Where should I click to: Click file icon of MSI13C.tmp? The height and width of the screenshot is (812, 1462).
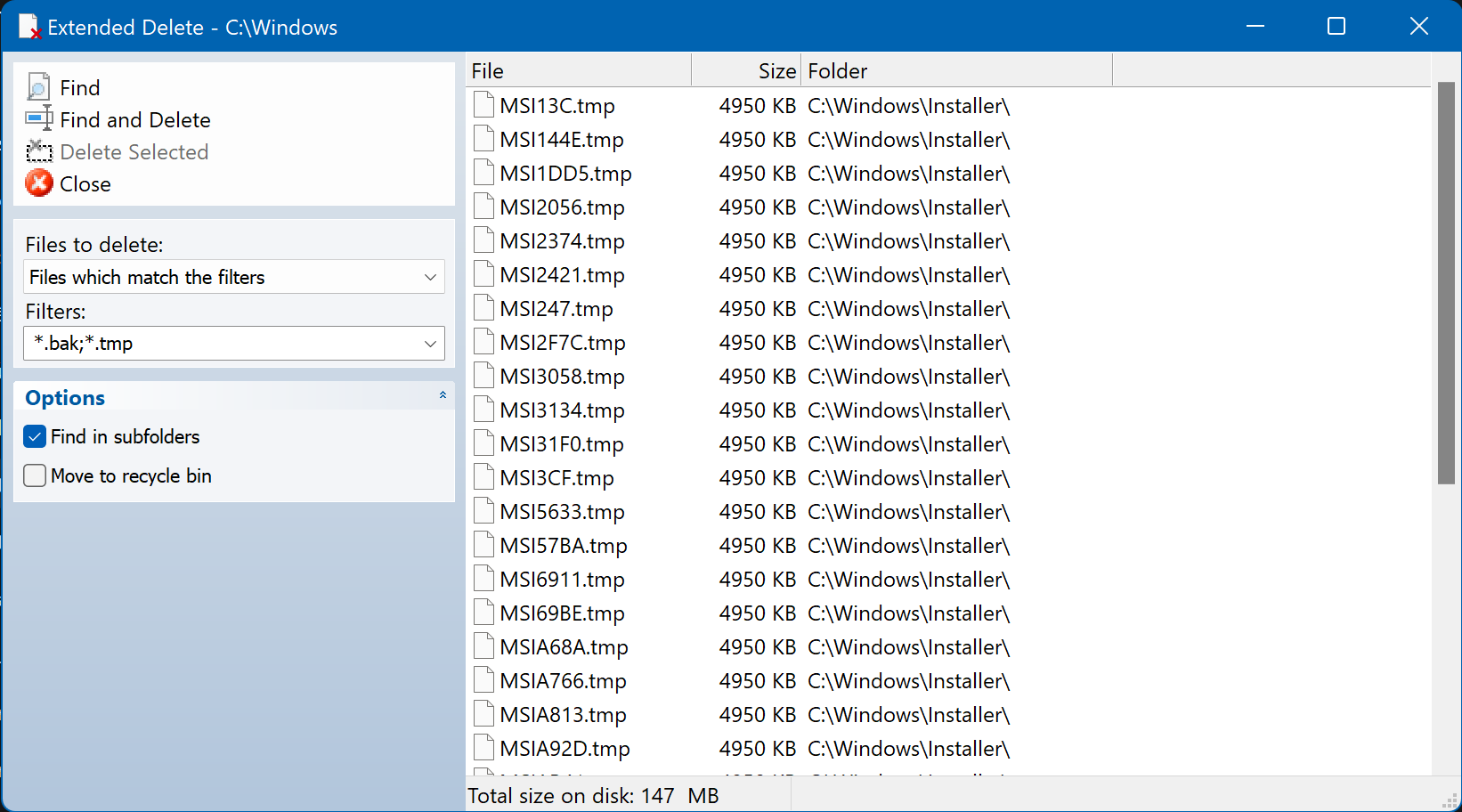pyautogui.click(x=483, y=105)
